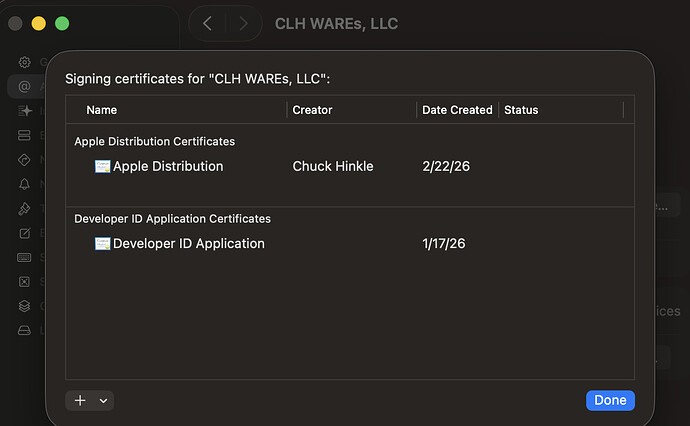
Task: Click the Apple Distribution Certificates group header
Action: click(154, 141)
